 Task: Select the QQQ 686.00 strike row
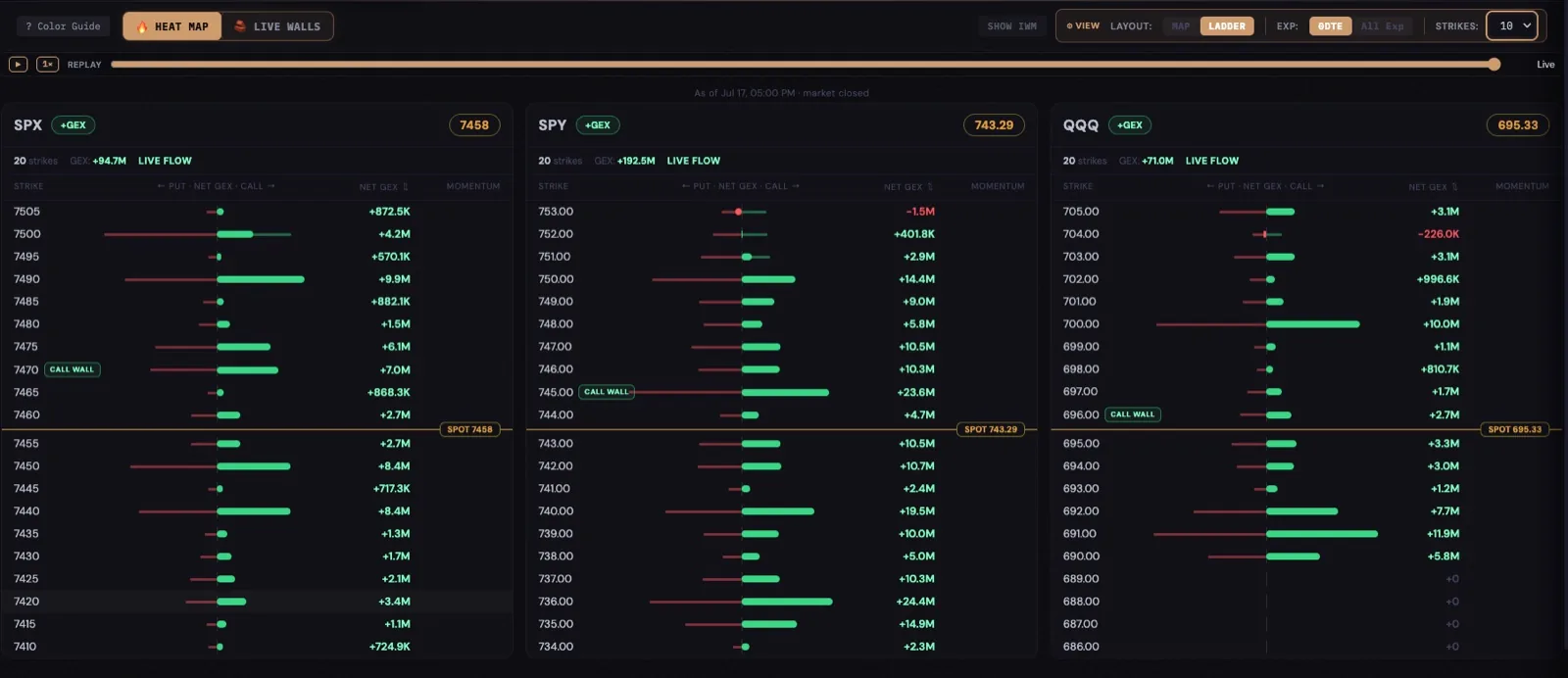point(1306,647)
